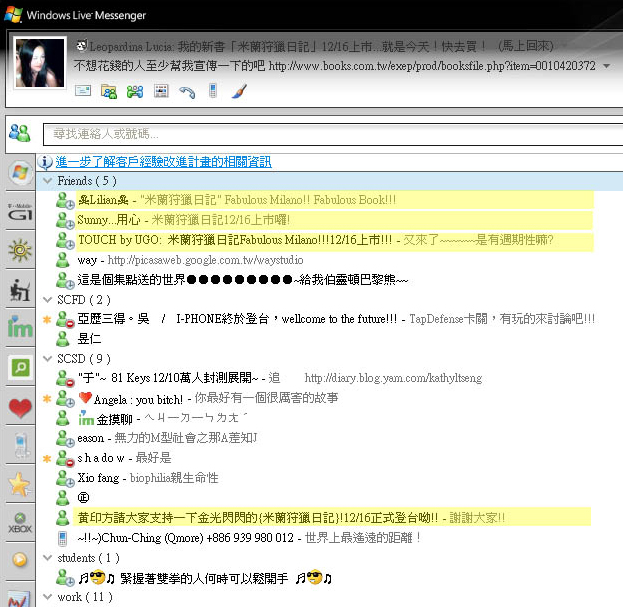Collapse the SCSD (9) group
This screenshot has width=623, height=607.
[x=47, y=359]
